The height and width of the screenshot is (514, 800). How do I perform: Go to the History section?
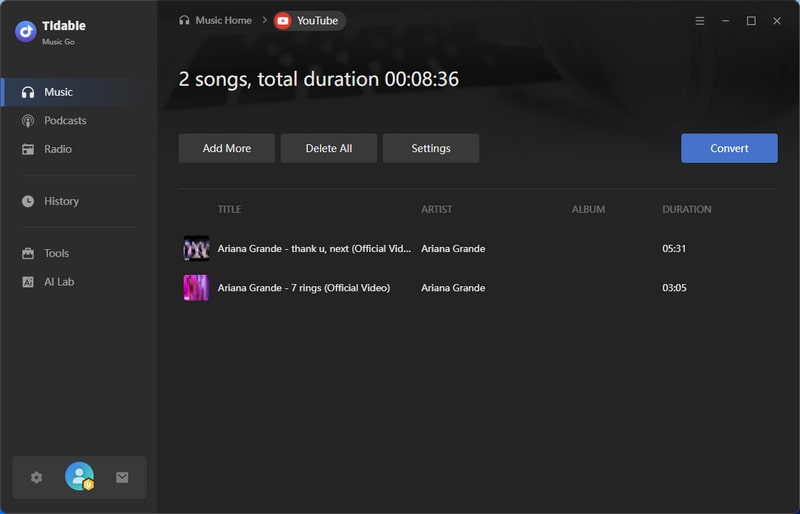coord(79,201)
